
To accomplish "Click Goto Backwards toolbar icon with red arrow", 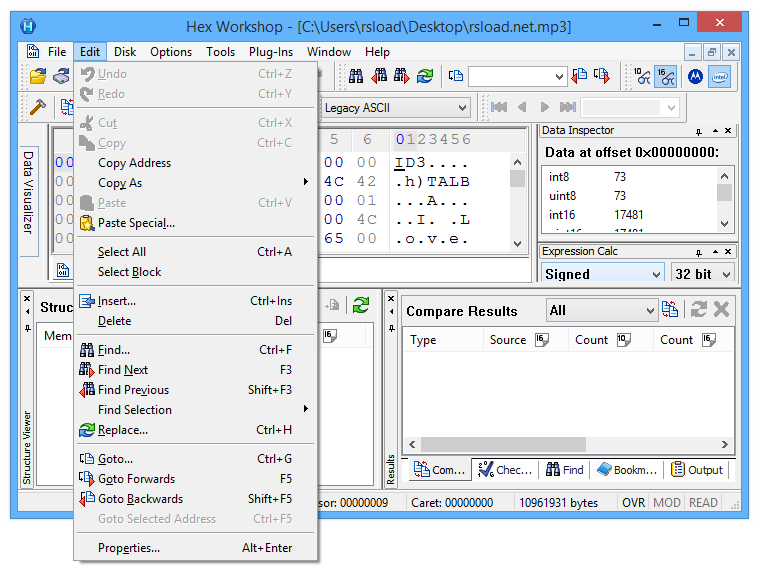I will tap(579, 76).
